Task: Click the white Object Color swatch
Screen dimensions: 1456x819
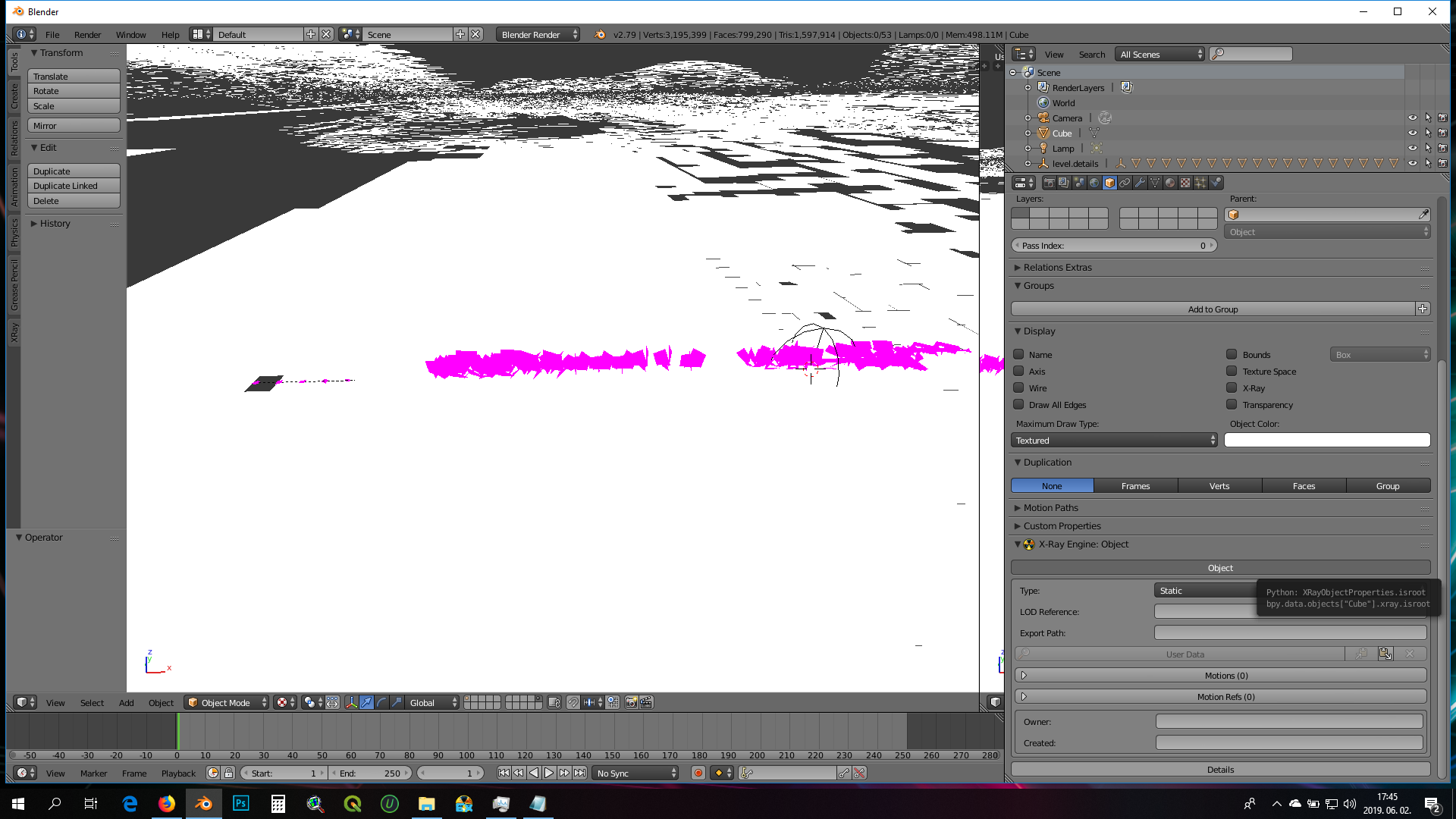Action: click(1326, 440)
